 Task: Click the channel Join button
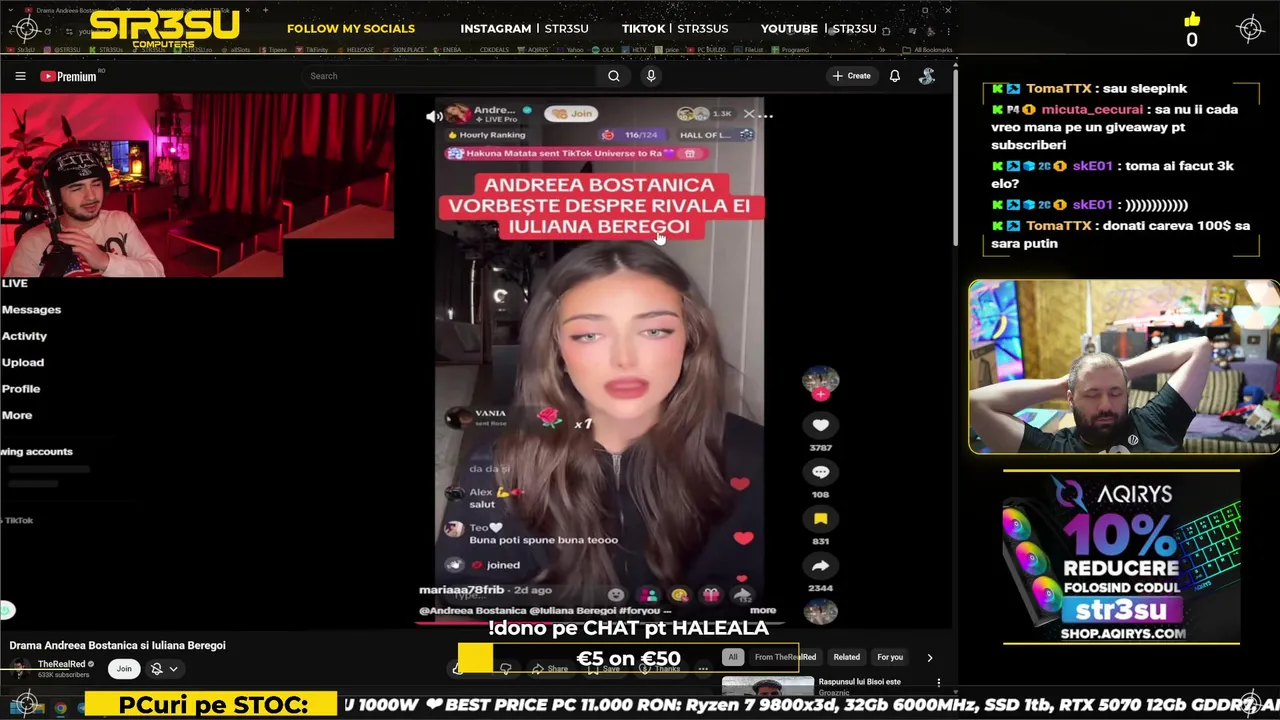124,668
